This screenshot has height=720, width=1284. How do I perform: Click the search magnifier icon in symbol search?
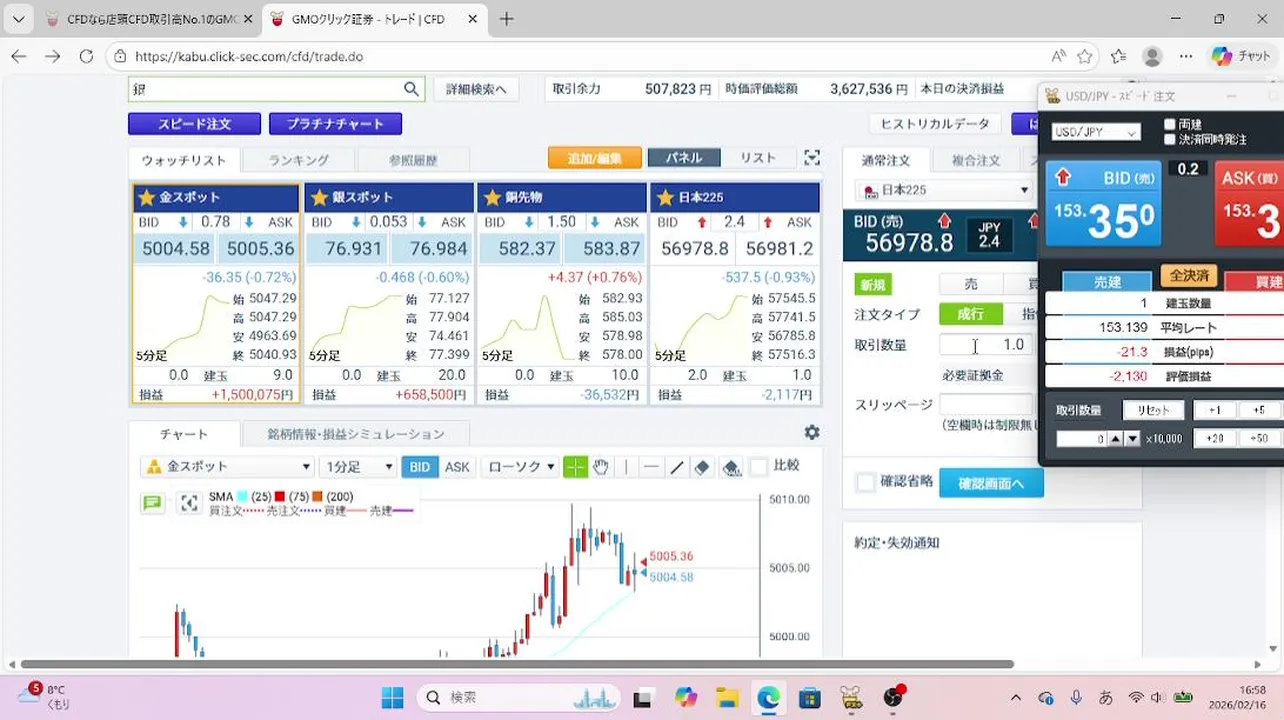pyautogui.click(x=411, y=89)
